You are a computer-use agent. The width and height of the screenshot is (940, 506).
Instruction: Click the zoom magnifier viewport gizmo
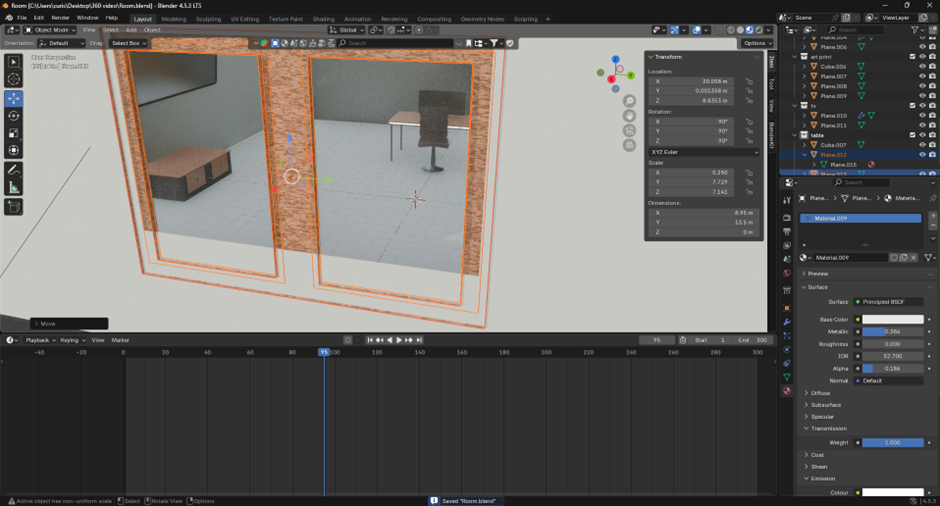pyautogui.click(x=630, y=102)
